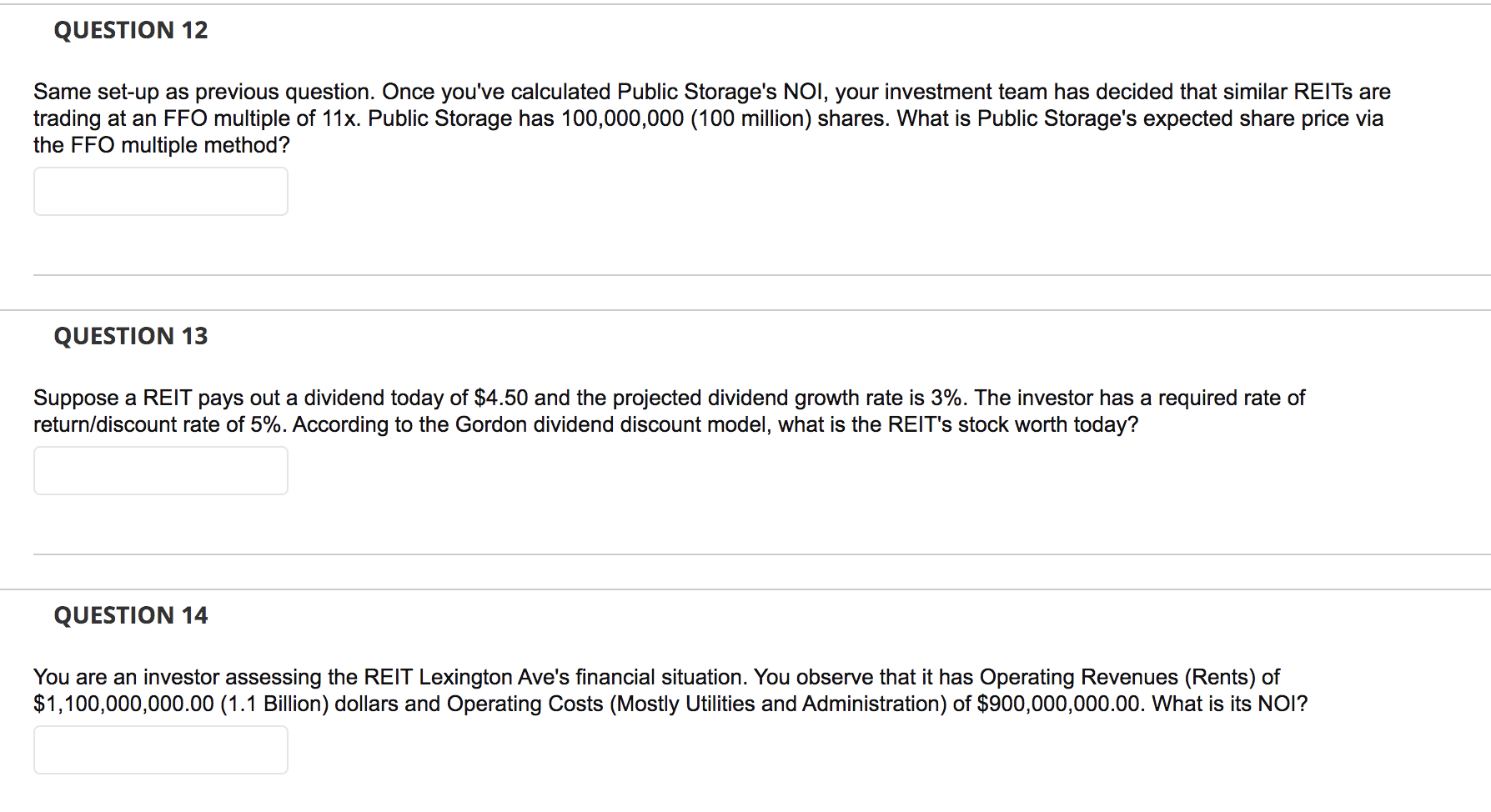The width and height of the screenshot is (1491, 812).
Task: Click the Question 12 answer input box
Action: tap(161, 191)
